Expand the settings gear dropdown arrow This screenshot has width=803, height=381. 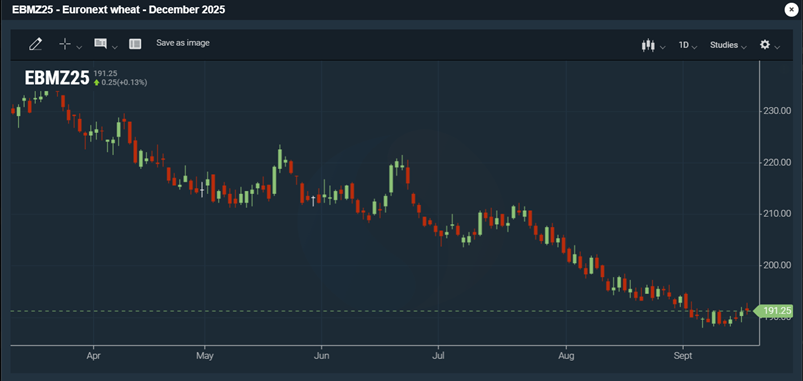pos(777,47)
